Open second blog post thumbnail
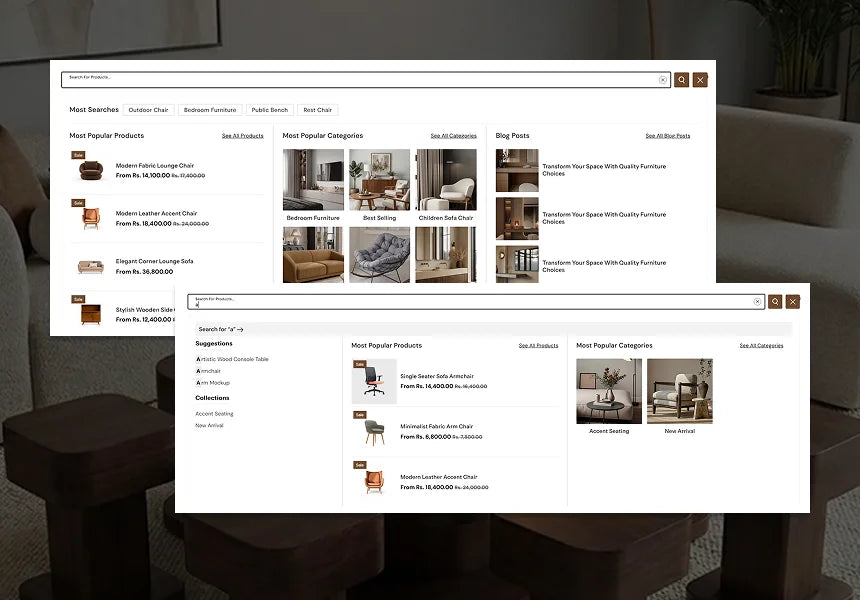Image resolution: width=860 pixels, height=600 pixels. 517,218
